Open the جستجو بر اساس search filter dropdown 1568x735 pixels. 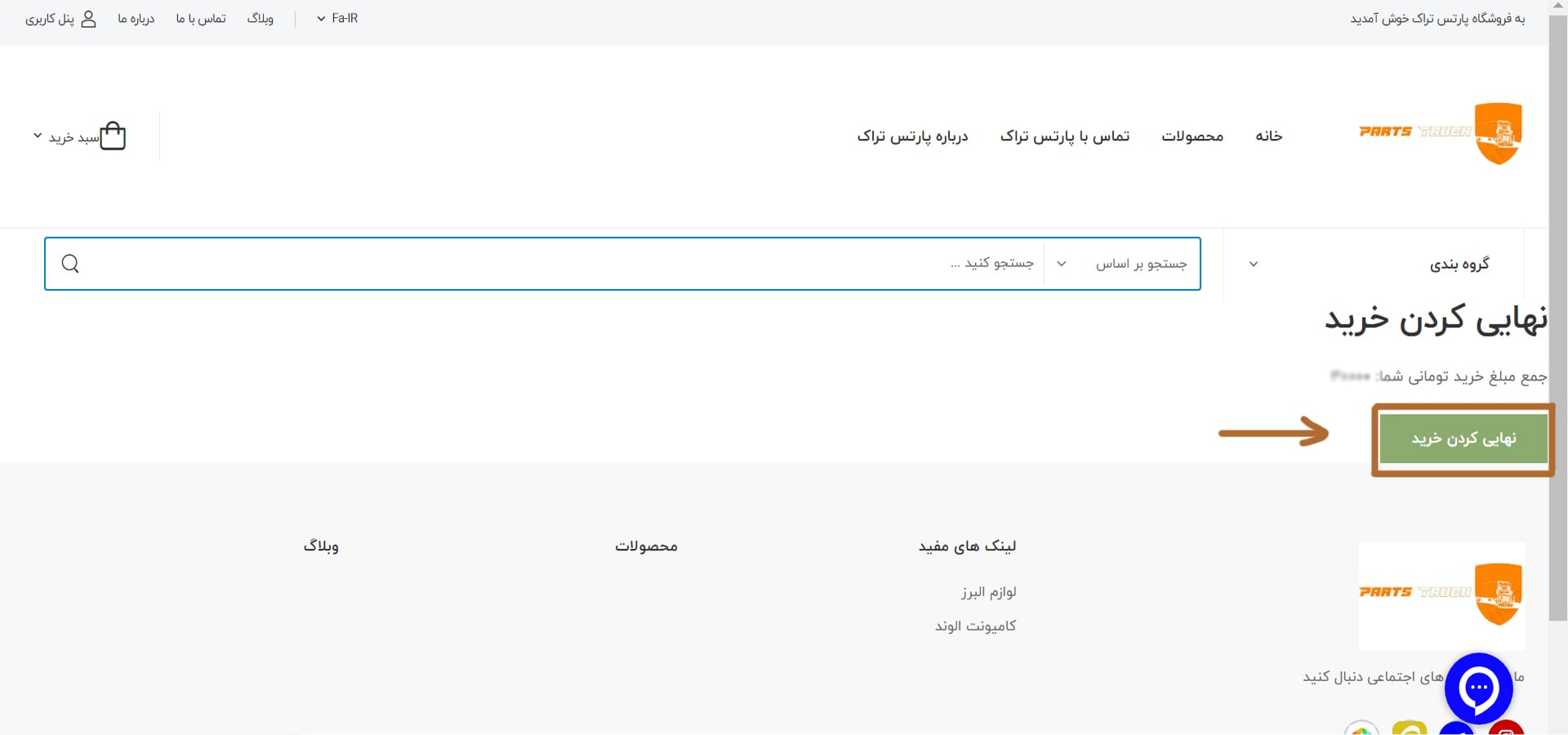click(x=1122, y=264)
